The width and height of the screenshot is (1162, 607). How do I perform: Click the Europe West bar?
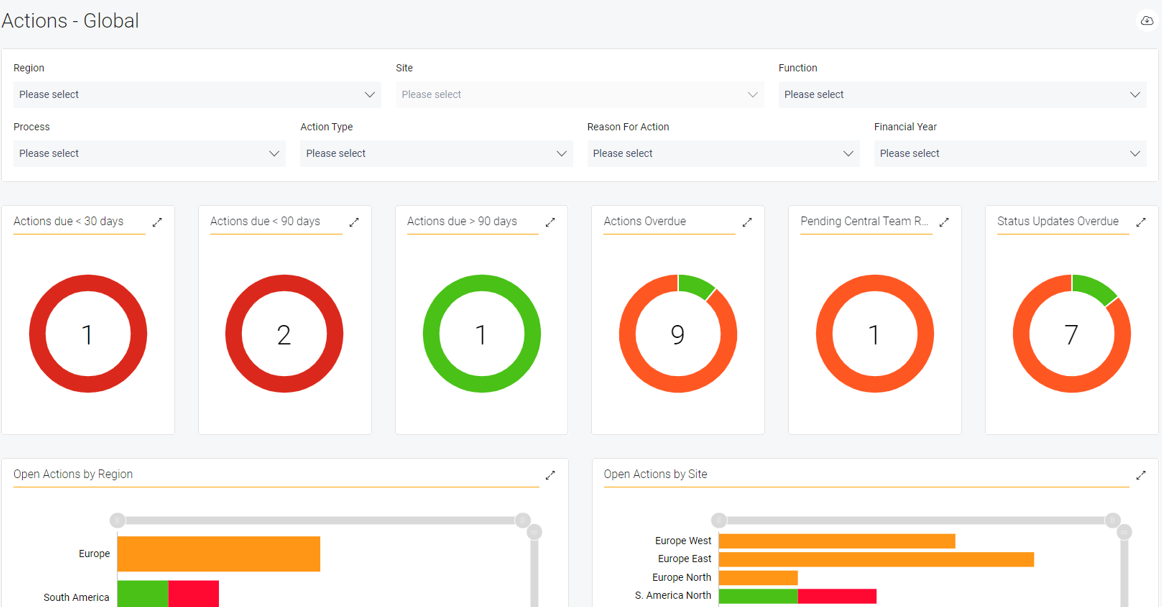click(x=837, y=541)
